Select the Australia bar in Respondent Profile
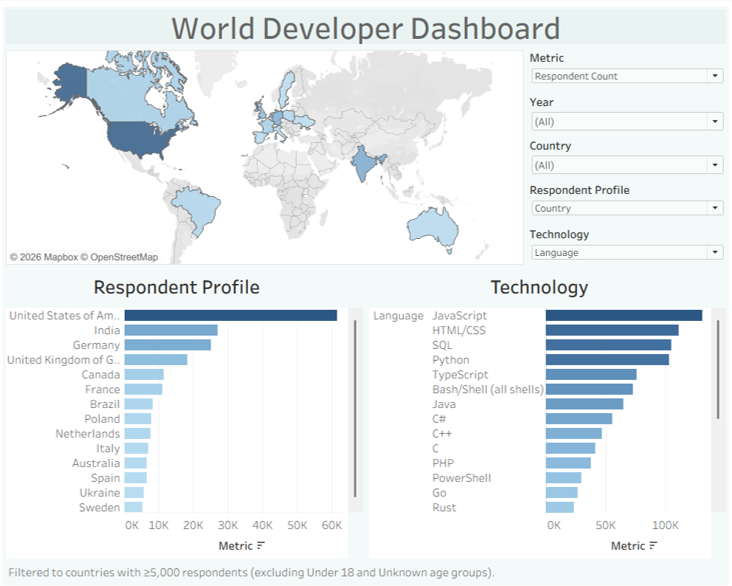Image resolution: width=732 pixels, height=586 pixels. coord(135,463)
